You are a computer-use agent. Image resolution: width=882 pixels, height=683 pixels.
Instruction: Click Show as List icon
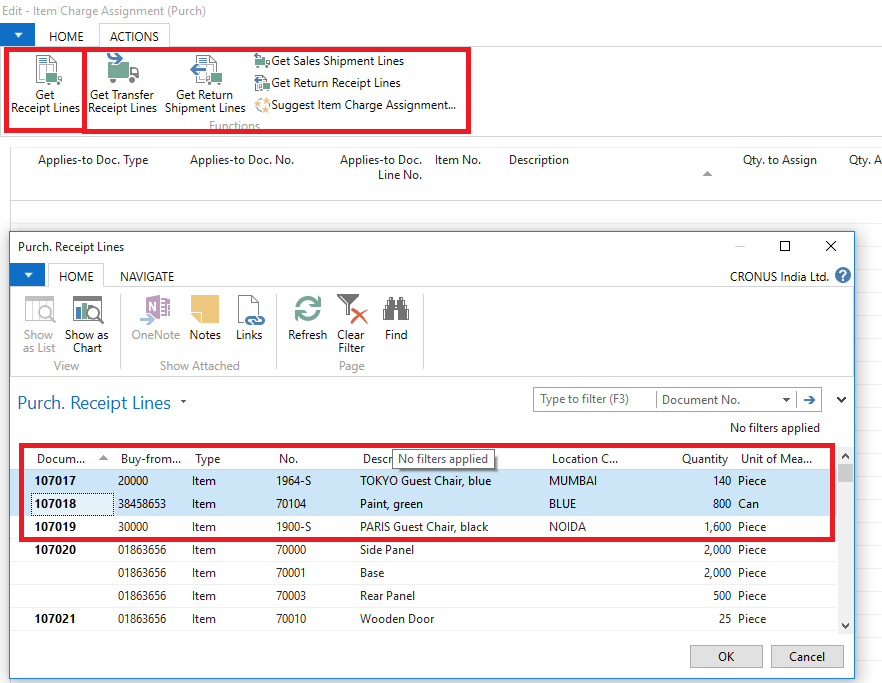coord(39,309)
